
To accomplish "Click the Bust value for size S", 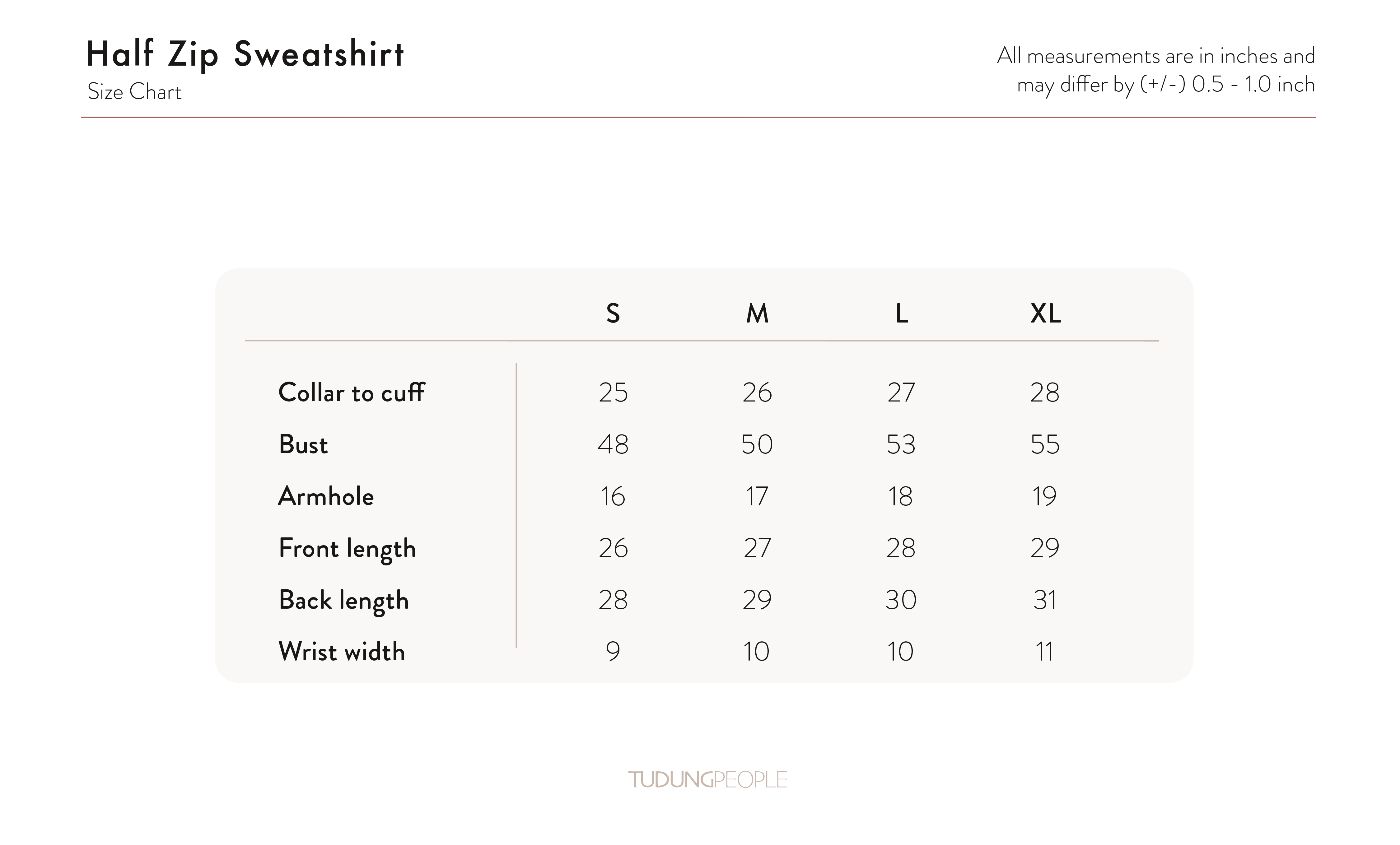I will (613, 444).
